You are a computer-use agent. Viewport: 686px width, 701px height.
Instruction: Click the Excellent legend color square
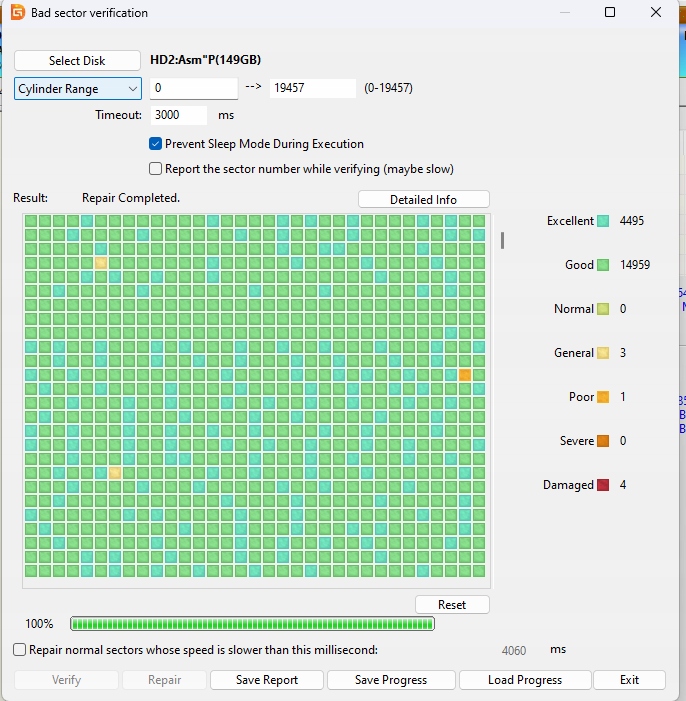[x=603, y=221]
